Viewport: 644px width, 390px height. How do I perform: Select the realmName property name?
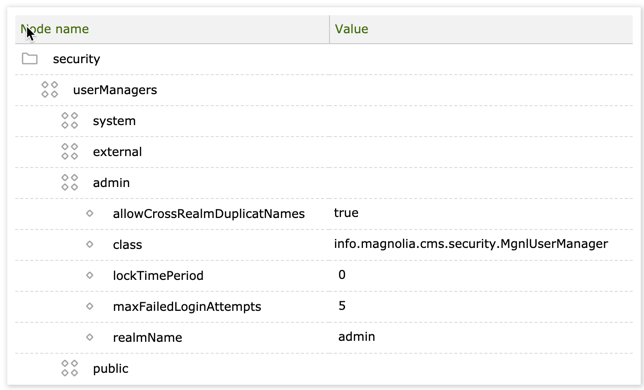[x=147, y=337]
